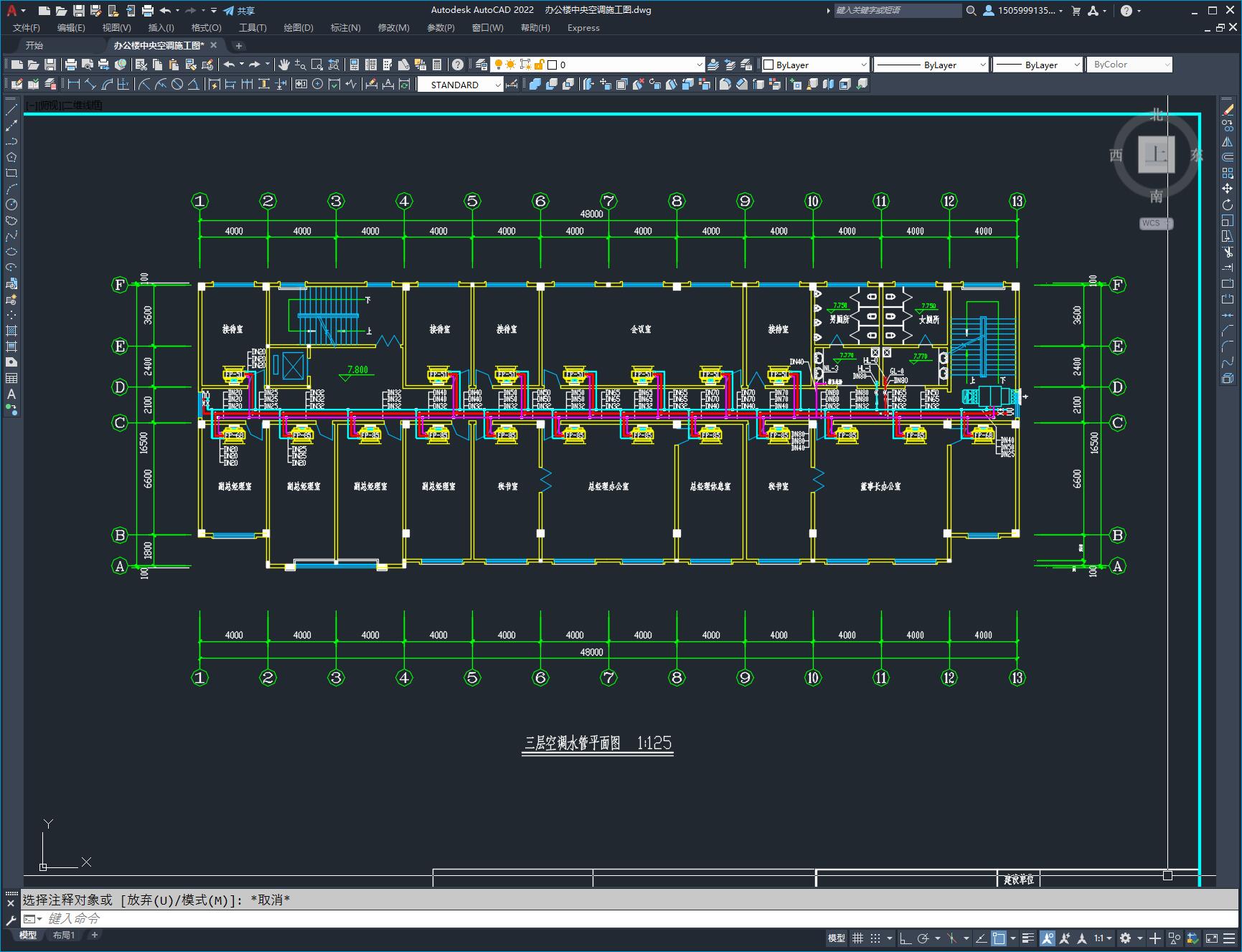Open the Layer Properties Manager icon
Image resolution: width=1242 pixels, height=952 pixels.
click(x=481, y=65)
